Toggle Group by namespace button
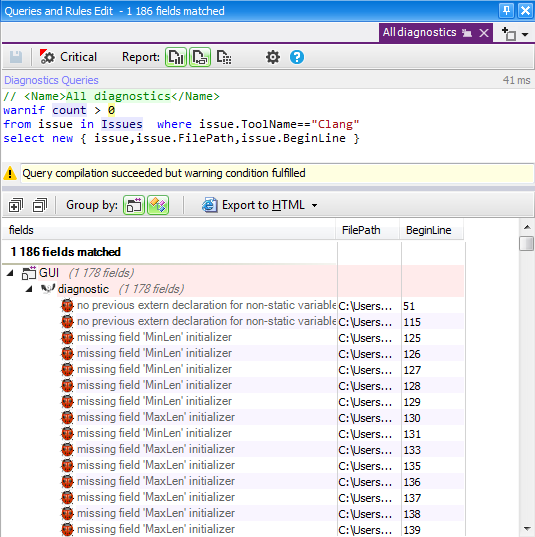Image resolution: width=535 pixels, height=537 pixels. coord(134,205)
